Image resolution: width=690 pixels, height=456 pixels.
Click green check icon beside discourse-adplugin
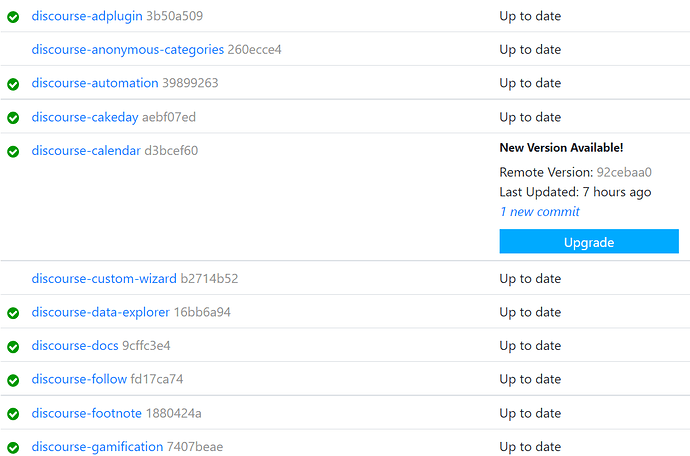pos(13,17)
